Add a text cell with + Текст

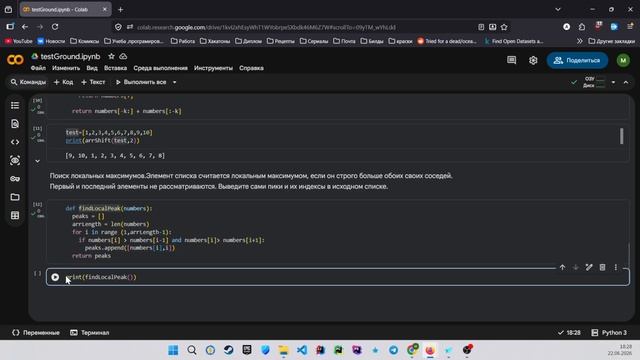point(93,82)
